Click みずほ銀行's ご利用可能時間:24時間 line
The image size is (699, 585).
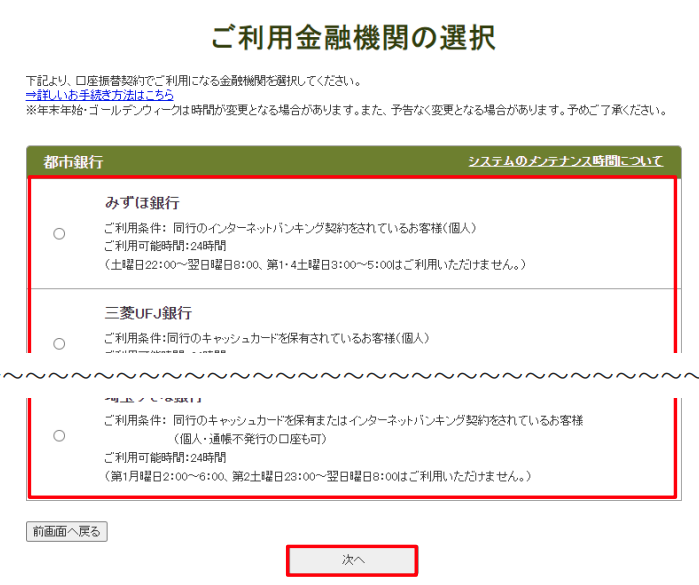tap(165, 246)
